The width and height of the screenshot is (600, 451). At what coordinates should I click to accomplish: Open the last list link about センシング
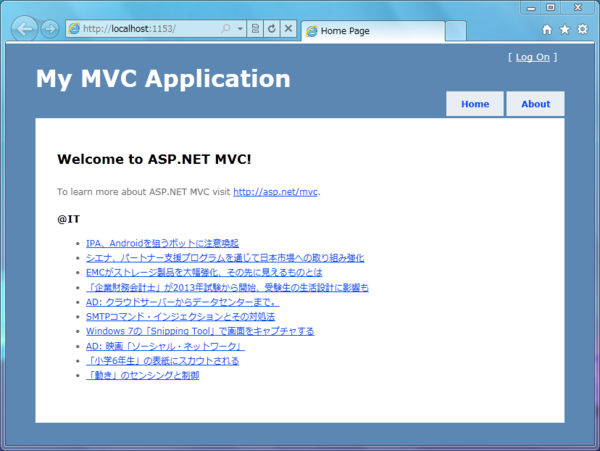click(142, 375)
